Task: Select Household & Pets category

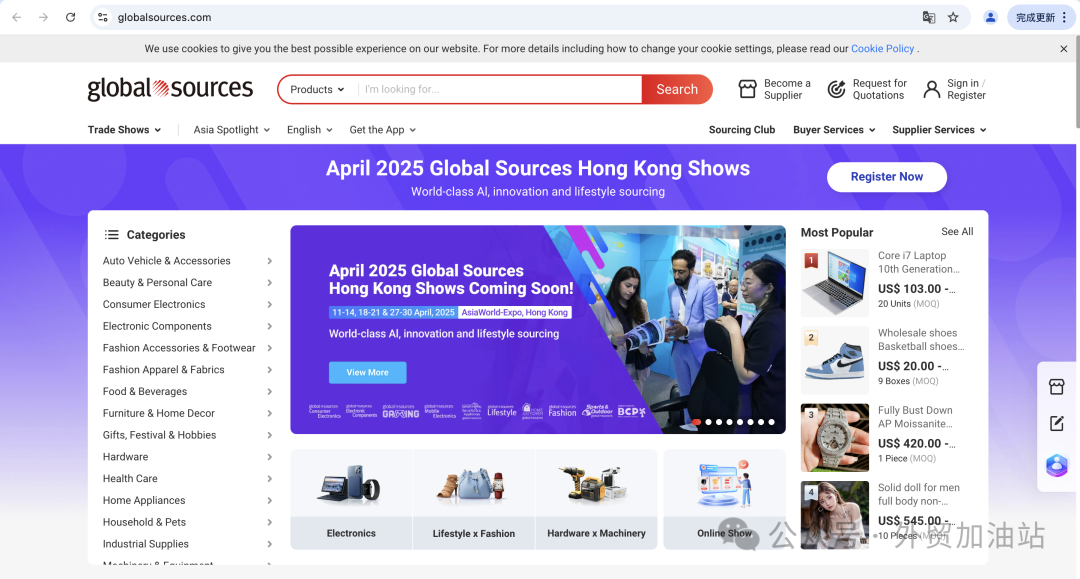Action: [x=144, y=522]
